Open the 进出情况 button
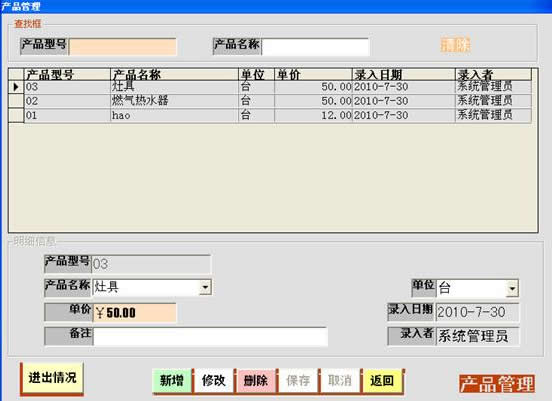 pyautogui.click(x=52, y=378)
